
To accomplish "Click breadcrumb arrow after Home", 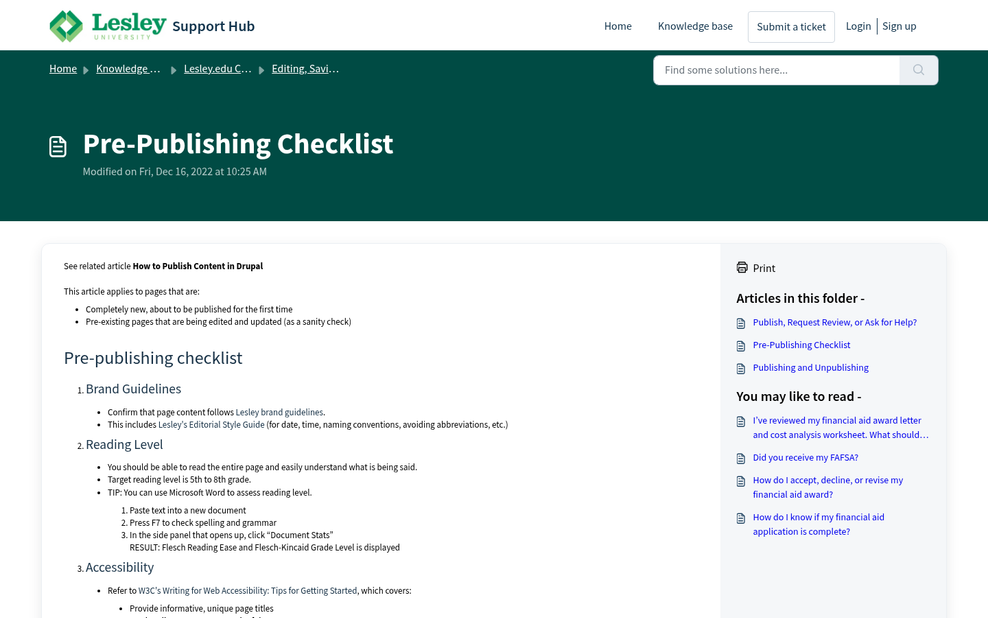I will [86, 70].
